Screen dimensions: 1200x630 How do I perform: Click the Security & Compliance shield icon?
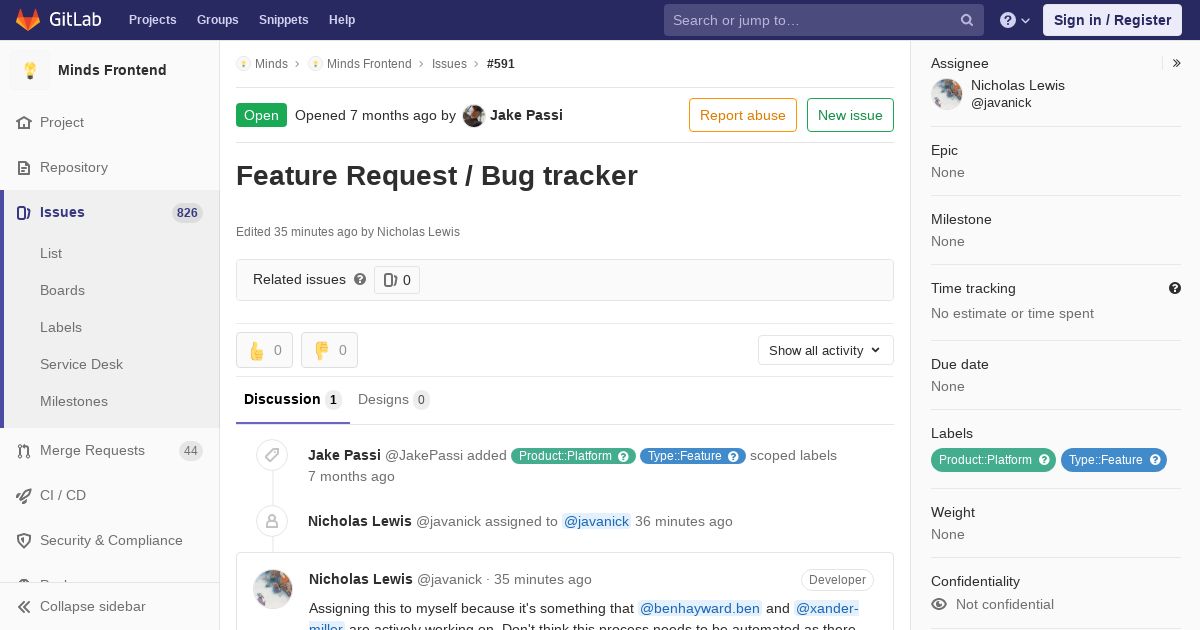[x=24, y=541]
